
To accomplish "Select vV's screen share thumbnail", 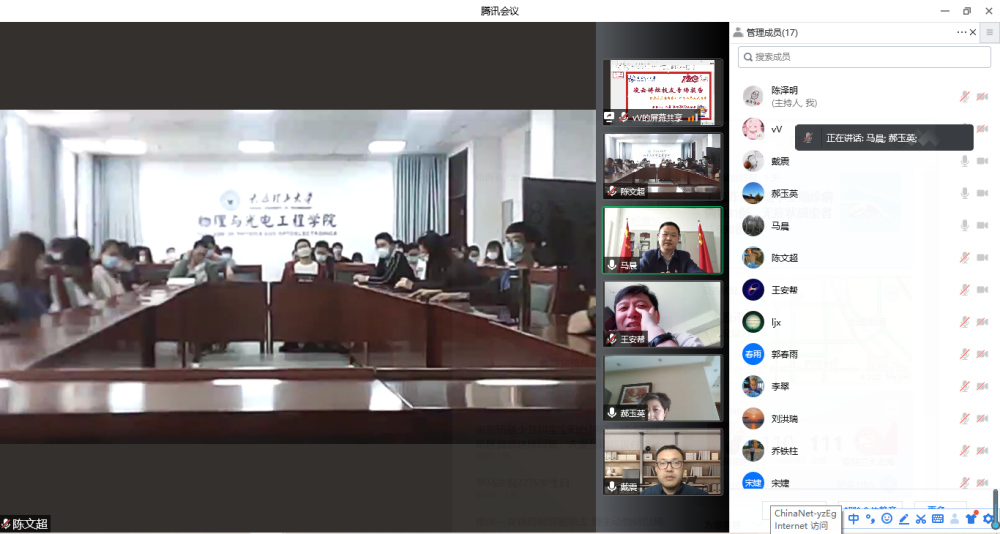I will [x=662, y=91].
